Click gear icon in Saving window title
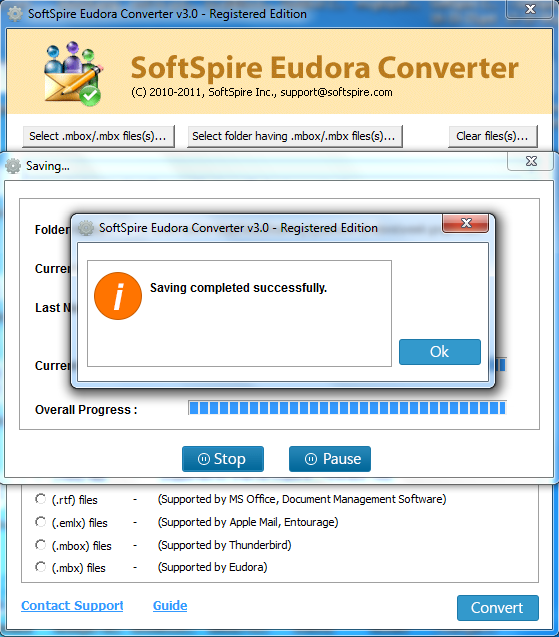 click(x=13, y=166)
